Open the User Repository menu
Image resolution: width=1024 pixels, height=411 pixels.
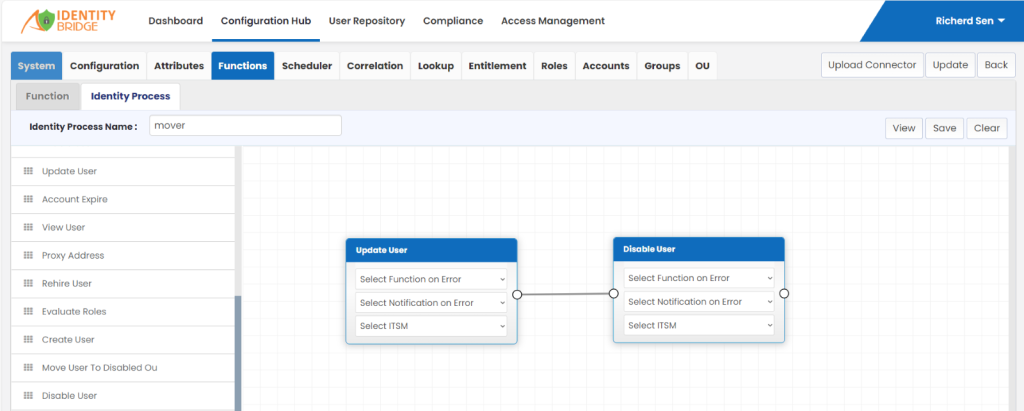tap(367, 21)
